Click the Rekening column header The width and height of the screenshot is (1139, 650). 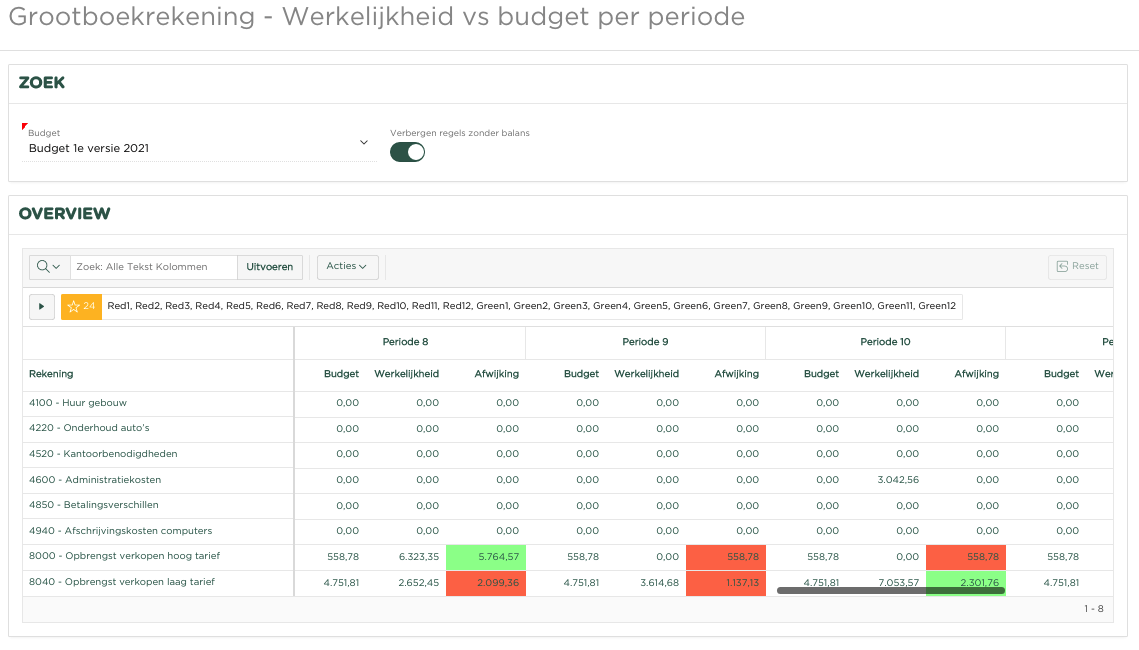point(51,374)
